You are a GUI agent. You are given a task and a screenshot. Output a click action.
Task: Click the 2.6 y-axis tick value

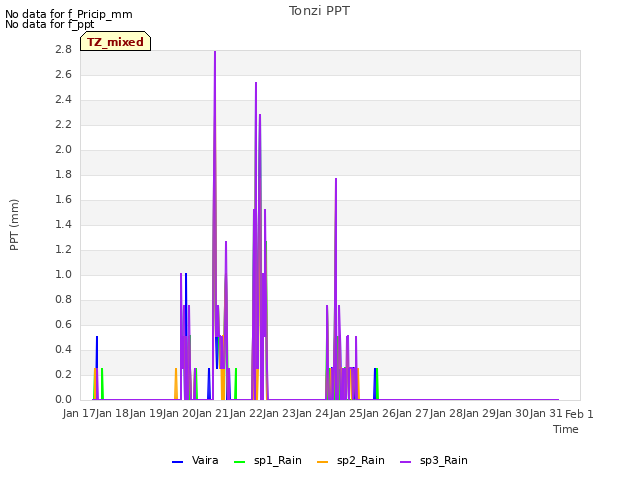tap(63, 75)
